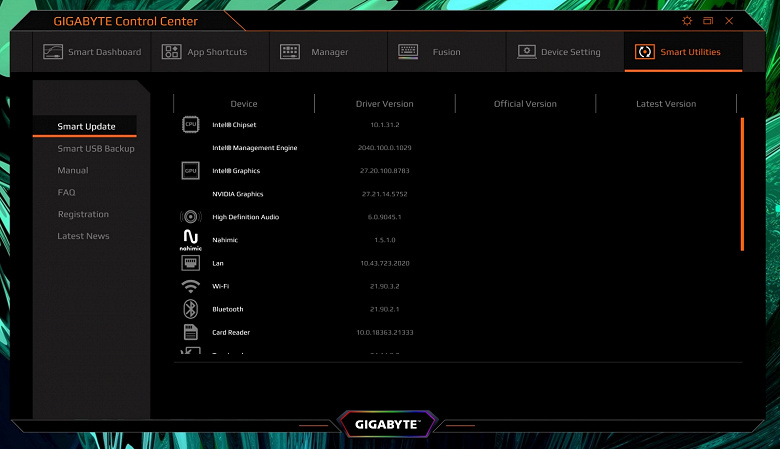
Task: Click driver version 10.1.31.2
Action: (x=385, y=125)
